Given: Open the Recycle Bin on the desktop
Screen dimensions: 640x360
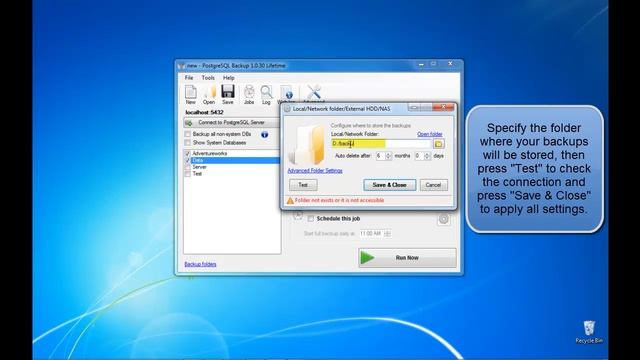Looking at the screenshot, I should pyautogui.click(x=589, y=332).
